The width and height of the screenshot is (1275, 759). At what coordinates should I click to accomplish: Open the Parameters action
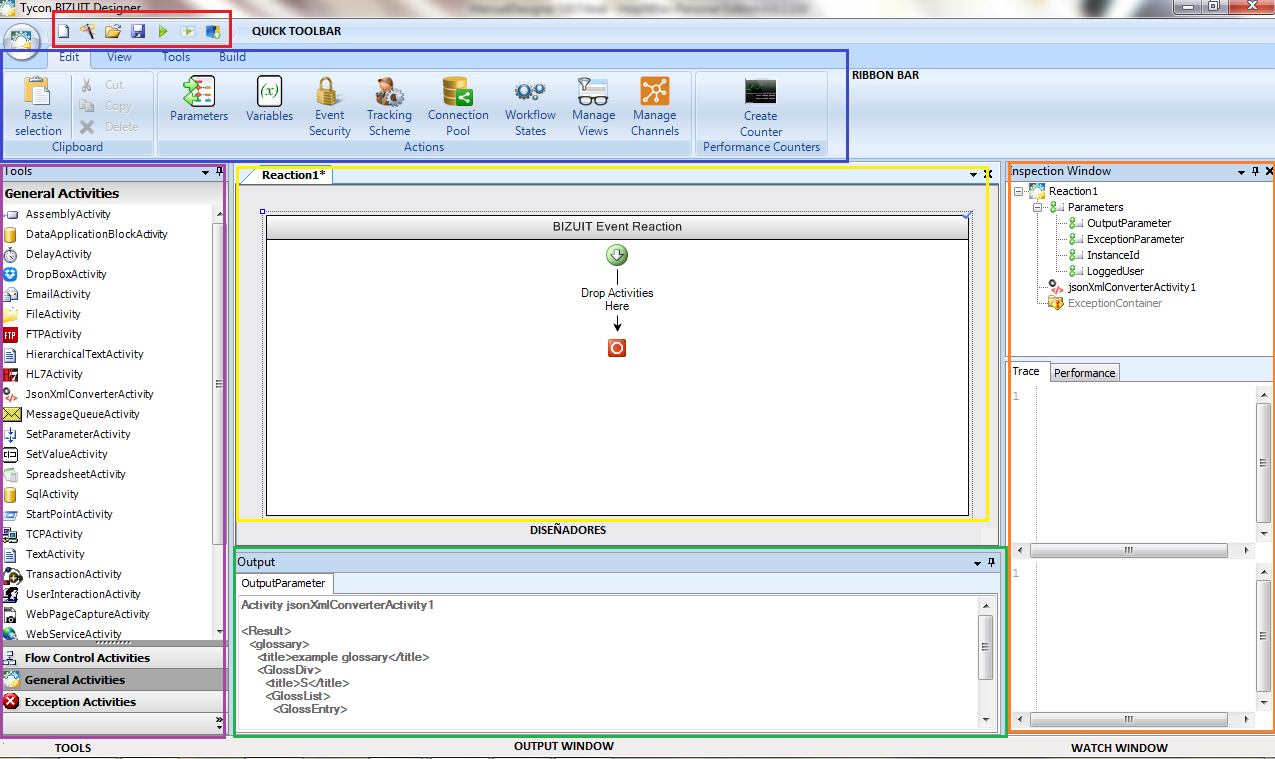pos(199,100)
